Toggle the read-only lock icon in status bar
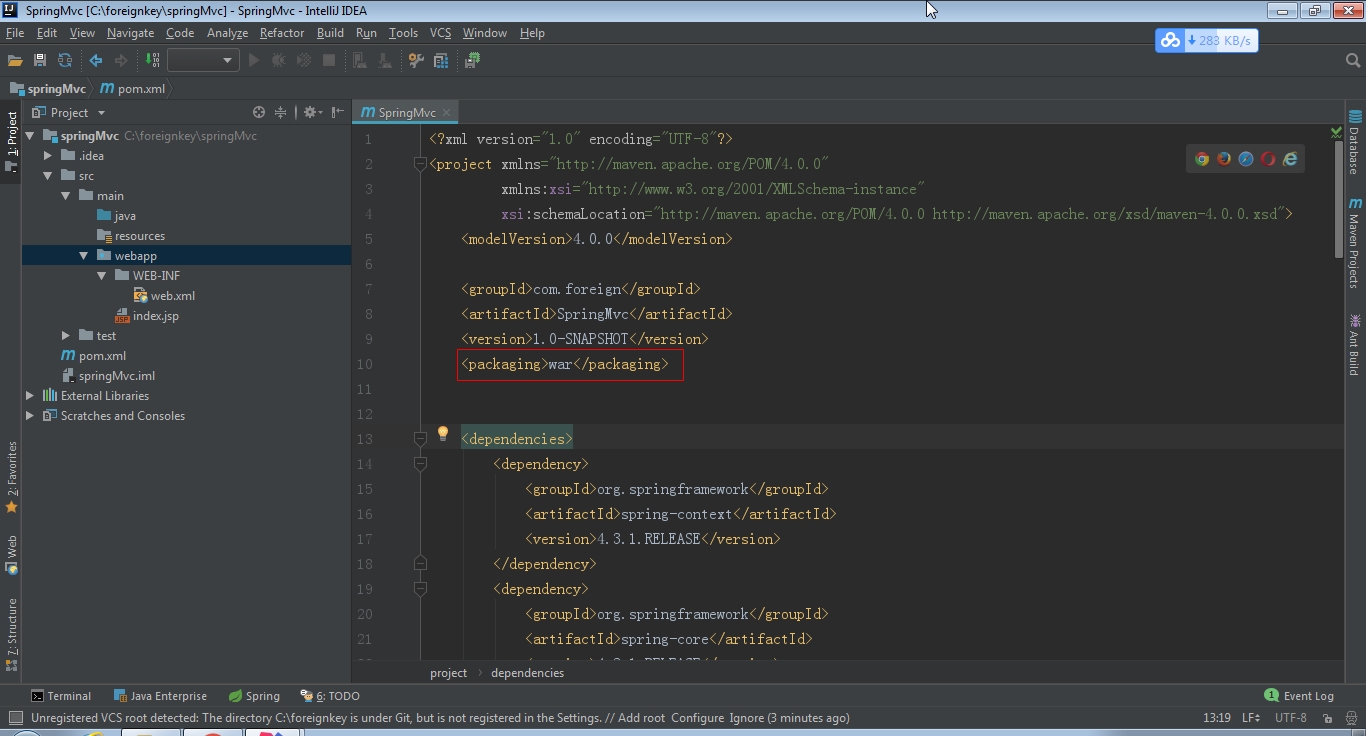This screenshot has height=736, width=1366. (1328, 718)
